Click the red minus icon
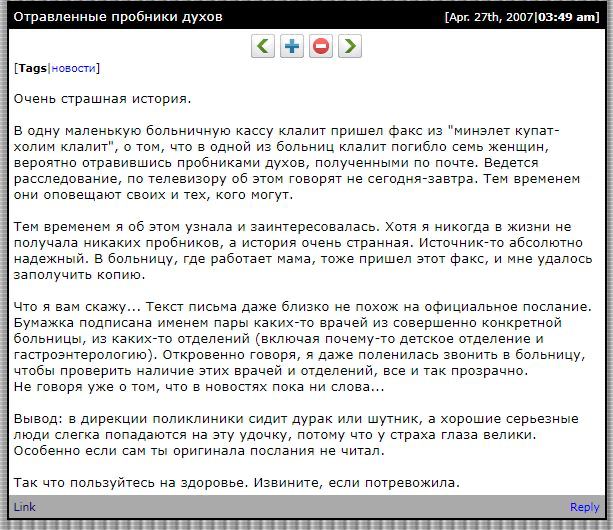This screenshot has height=530, width=613. 321,46
